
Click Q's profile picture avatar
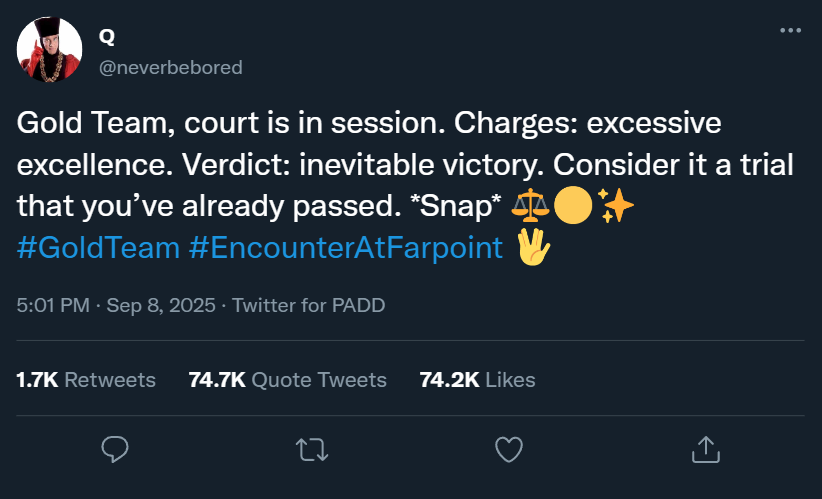pos(50,50)
